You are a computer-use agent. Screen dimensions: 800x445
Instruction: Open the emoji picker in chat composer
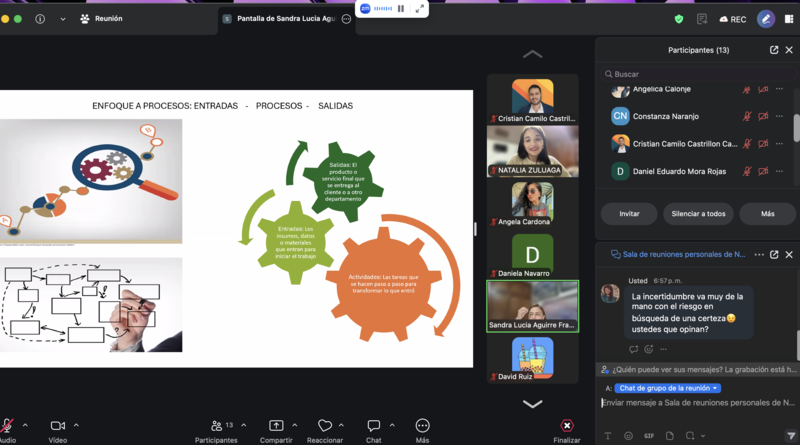click(x=628, y=436)
